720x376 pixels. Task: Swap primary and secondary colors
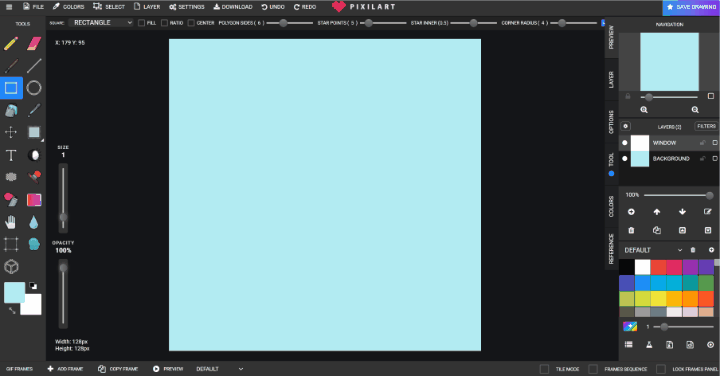point(12,311)
